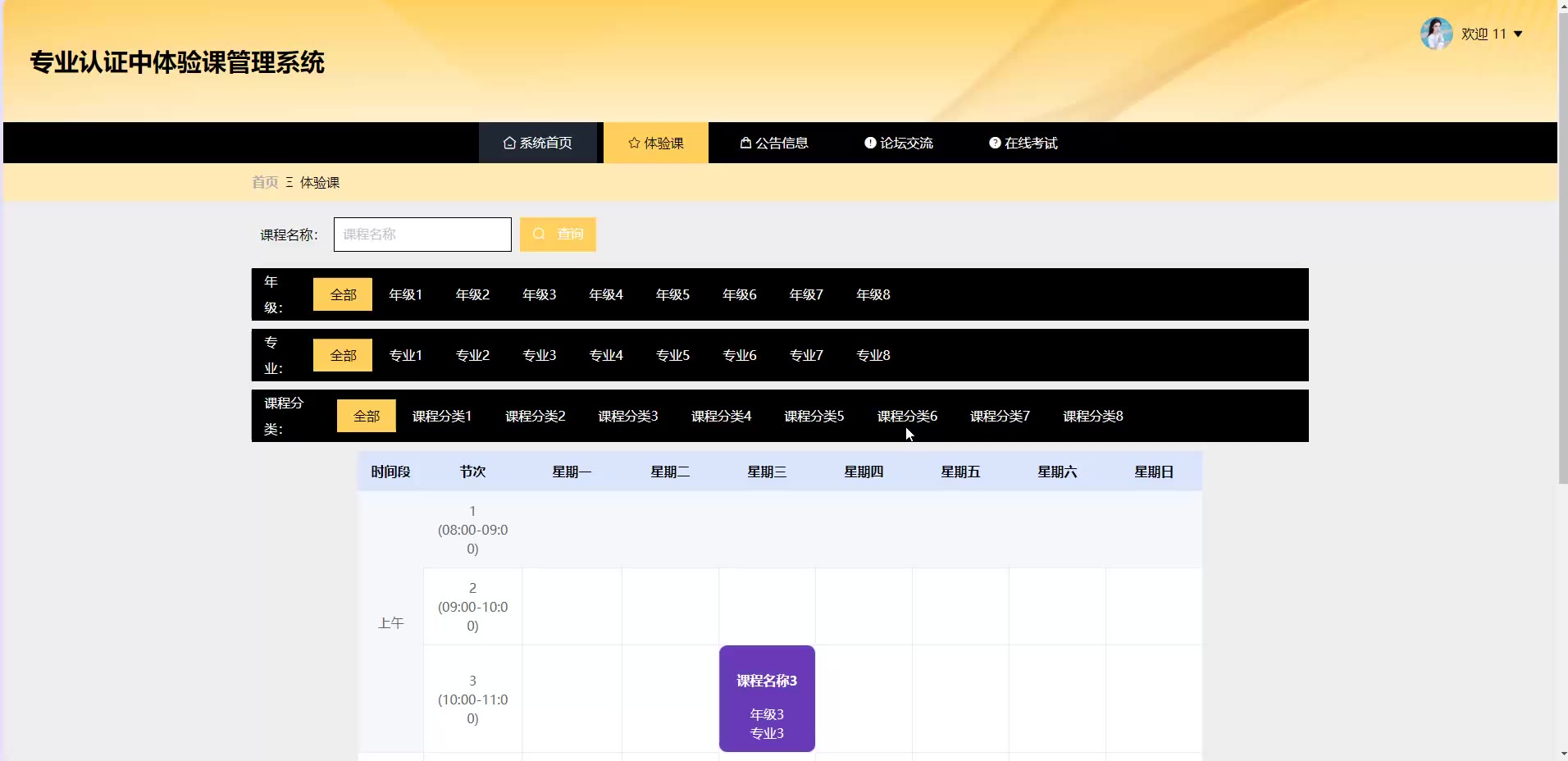The image size is (1568, 761).
Task: Open the purple 课程名称3 course card
Action: click(767, 699)
